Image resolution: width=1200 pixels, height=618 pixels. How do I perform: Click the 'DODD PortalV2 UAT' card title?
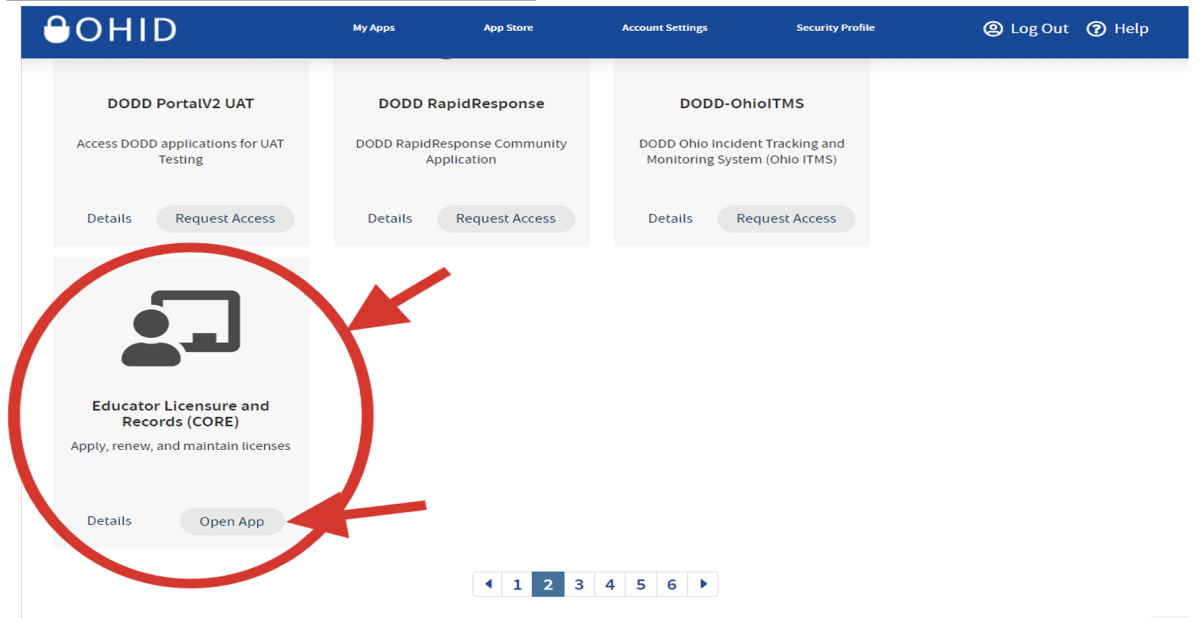coord(181,103)
